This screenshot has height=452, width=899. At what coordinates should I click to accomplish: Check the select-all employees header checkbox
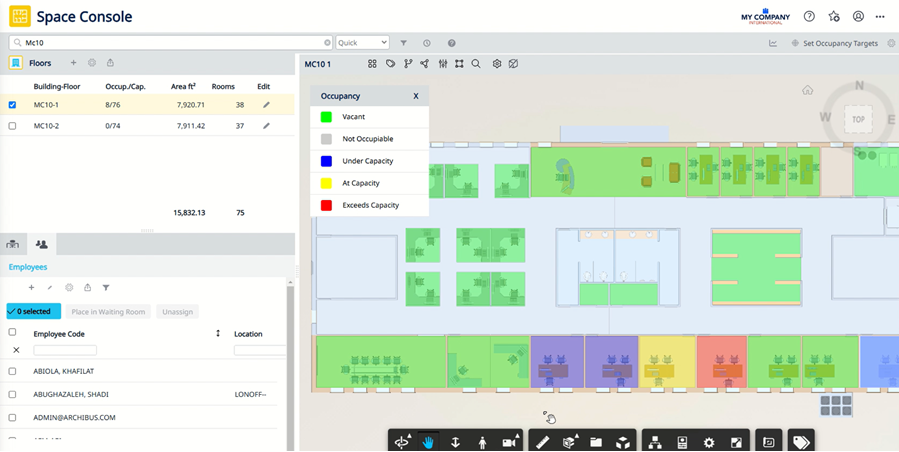[x=13, y=332]
